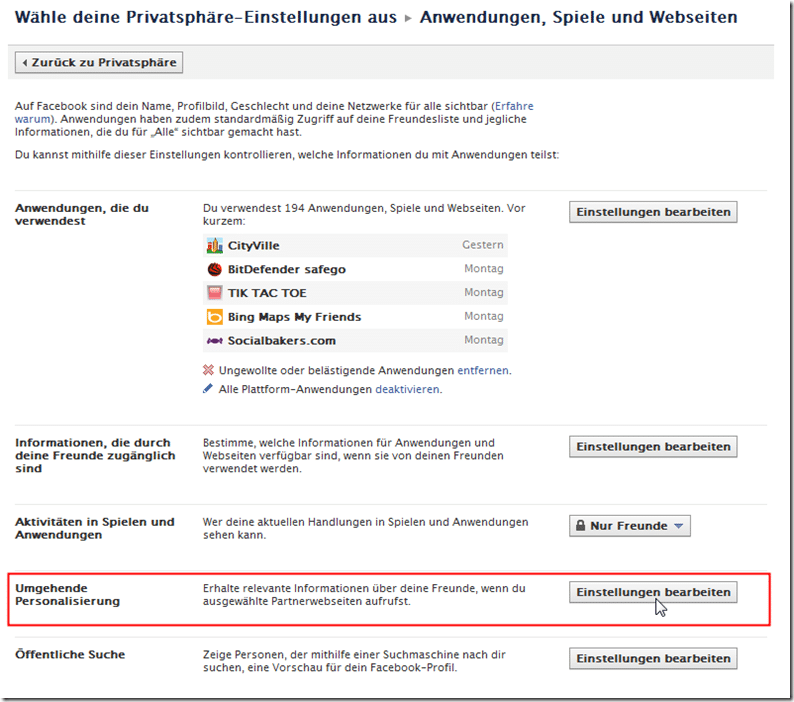The image size is (794, 702).
Task: Click the CityVille app icon
Action: pyautogui.click(x=215, y=246)
